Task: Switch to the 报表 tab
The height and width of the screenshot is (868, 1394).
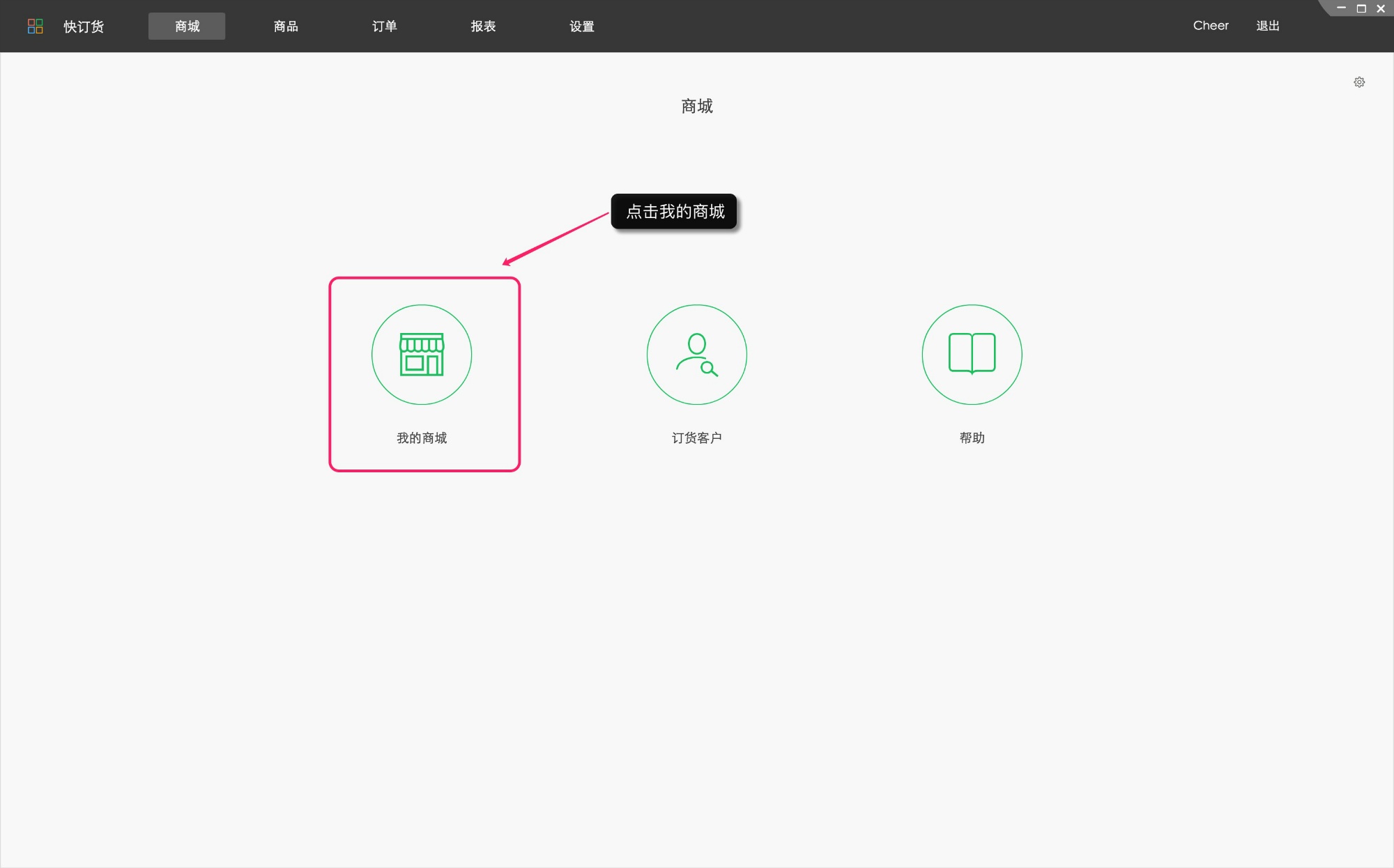Action: click(484, 26)
